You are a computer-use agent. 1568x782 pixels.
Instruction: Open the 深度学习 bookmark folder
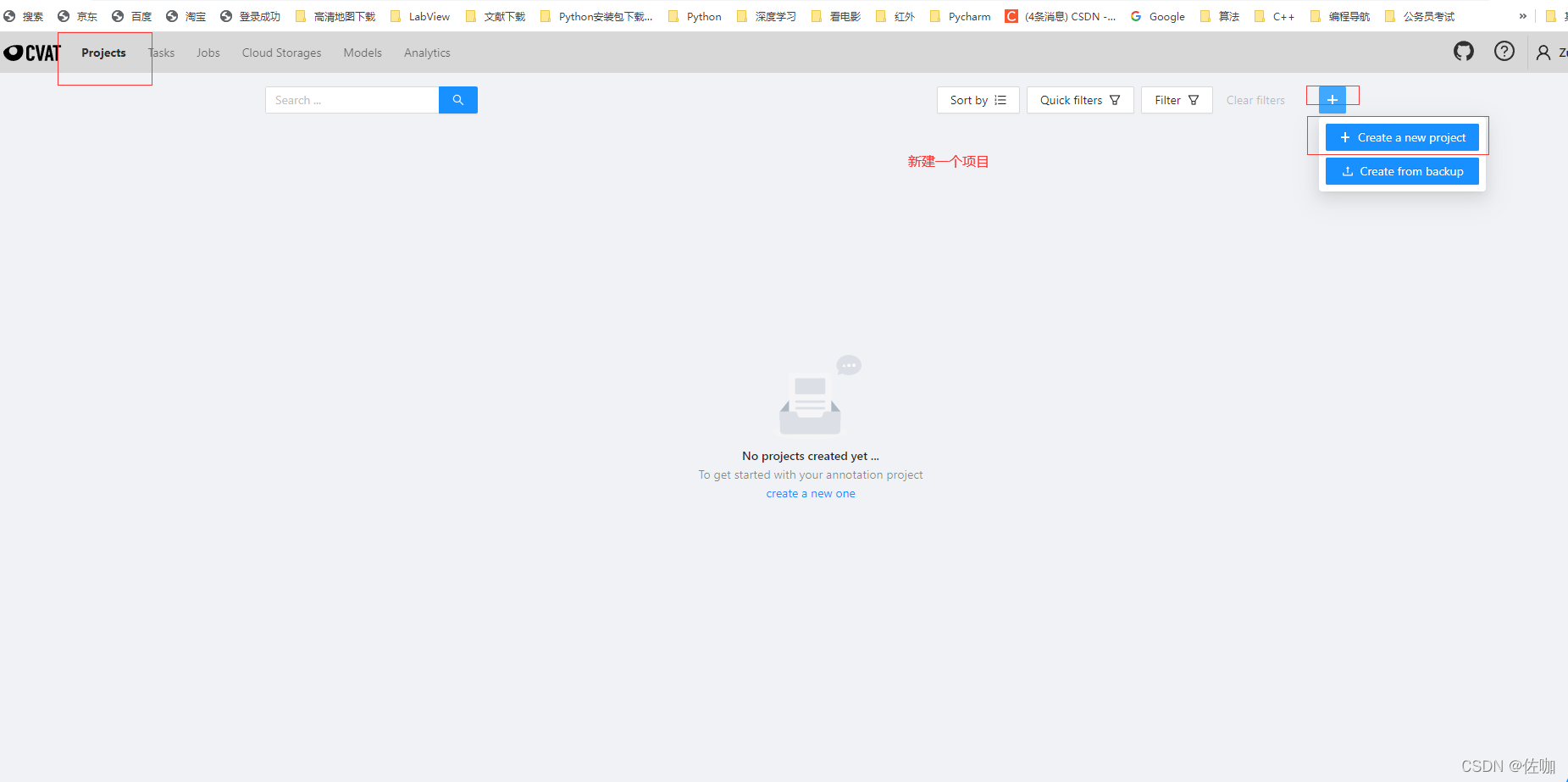pos(767,16)
